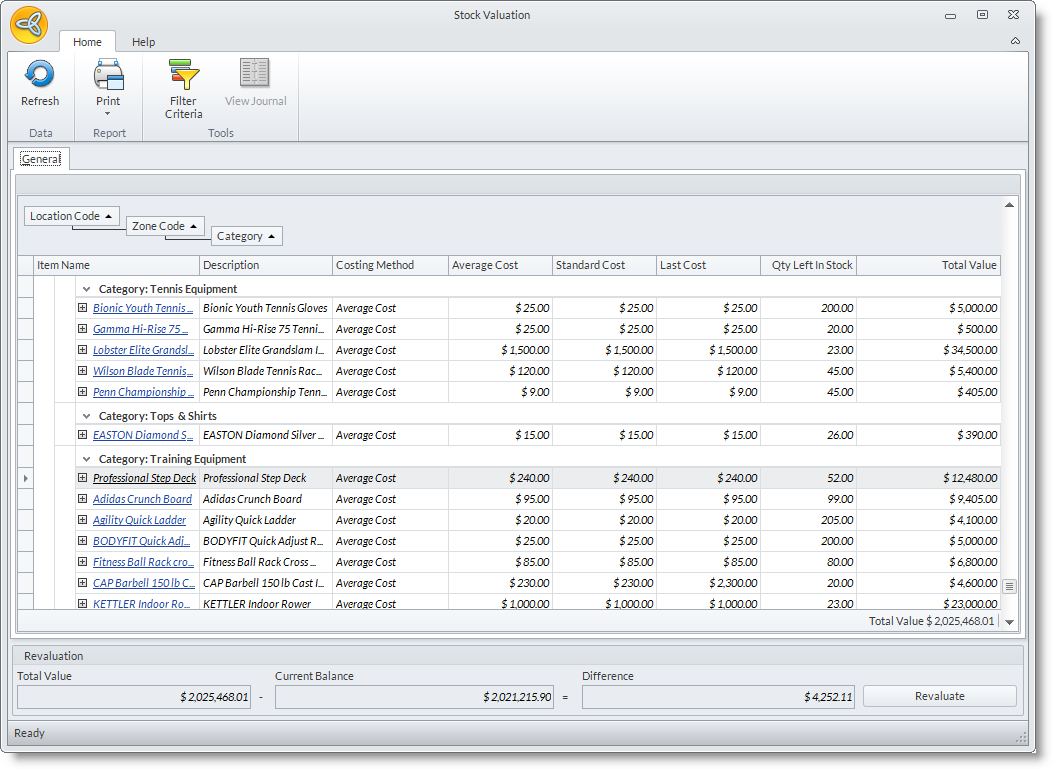Collapse the Tops & Shirts category
Screen dimensions: 1052x769
point(87,416)
